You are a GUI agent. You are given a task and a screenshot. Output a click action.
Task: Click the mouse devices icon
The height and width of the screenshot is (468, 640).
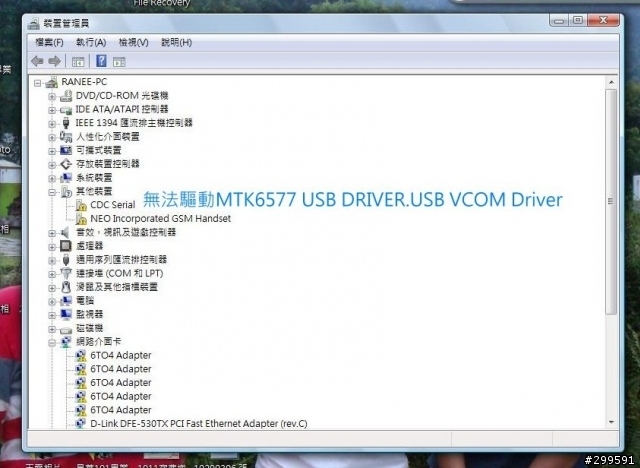click(x=66, y=287)
